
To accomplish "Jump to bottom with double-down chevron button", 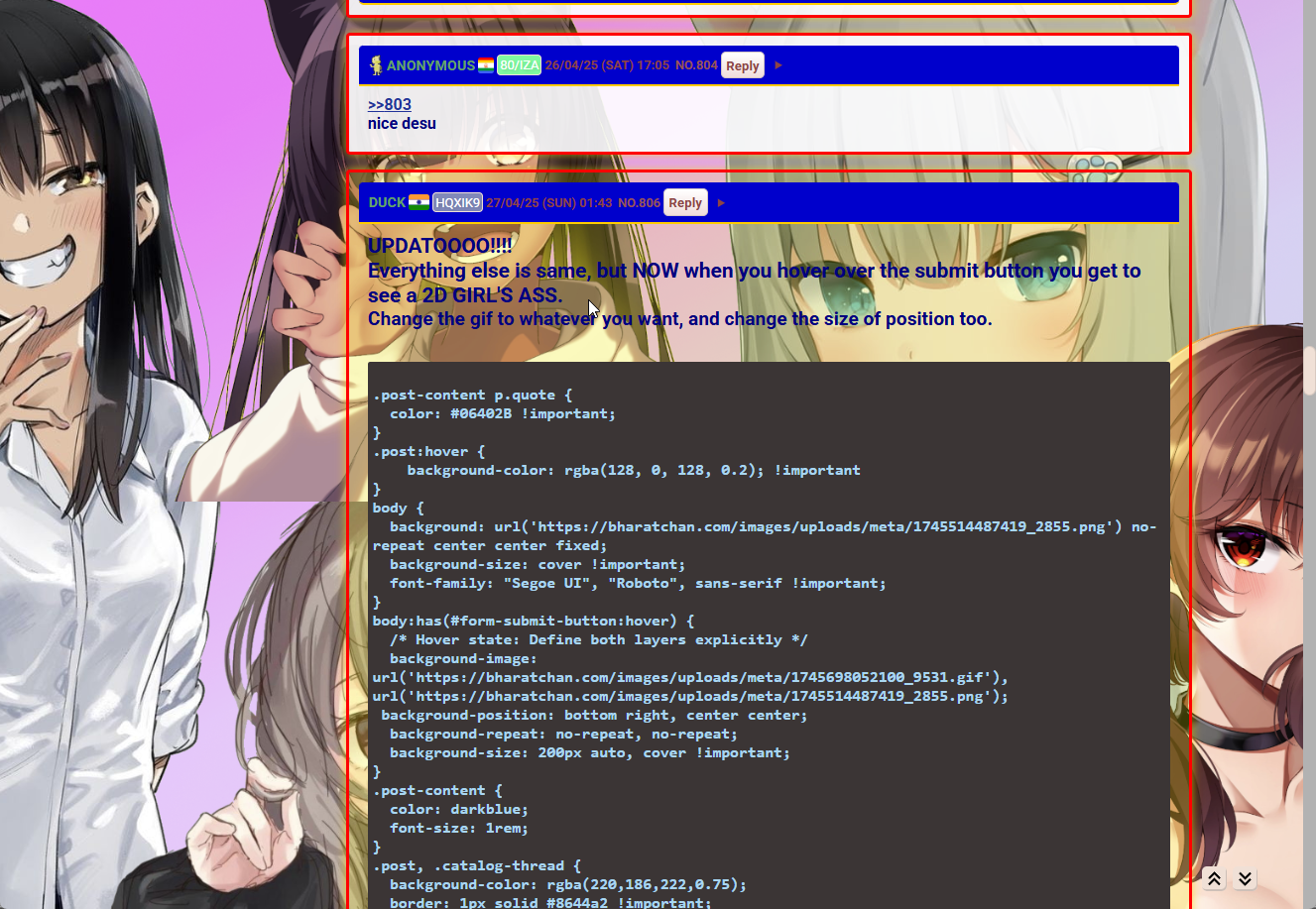I will (x=1245, y=878).
